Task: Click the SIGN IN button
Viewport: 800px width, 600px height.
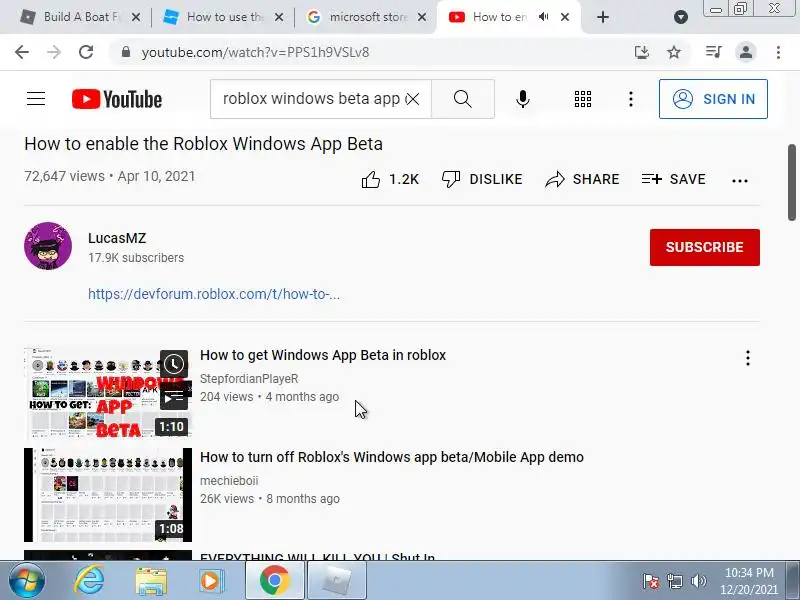Action: pyautogui.click(x=713, y=99)
